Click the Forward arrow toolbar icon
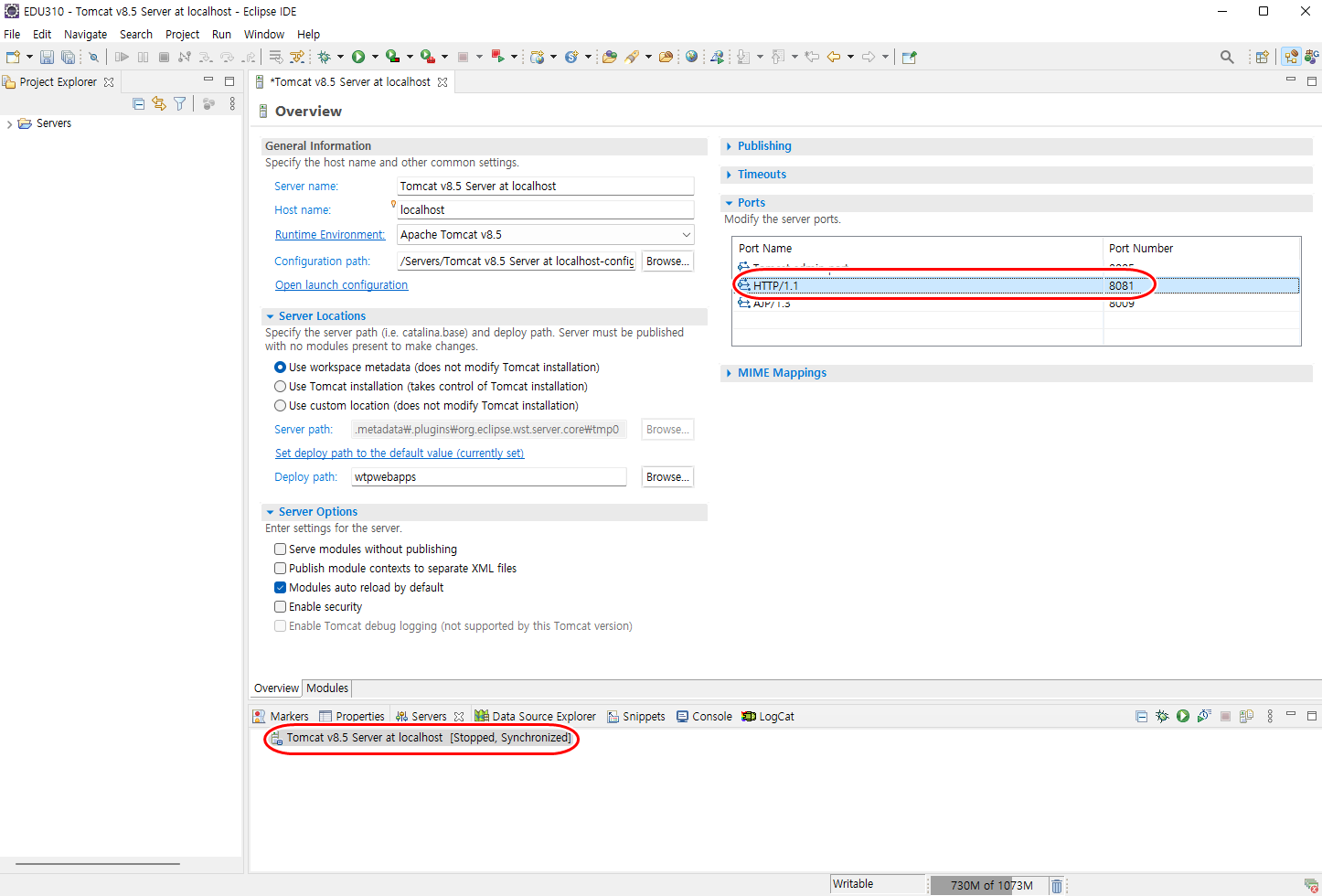The image size is (1322, 896). [869, 57]
